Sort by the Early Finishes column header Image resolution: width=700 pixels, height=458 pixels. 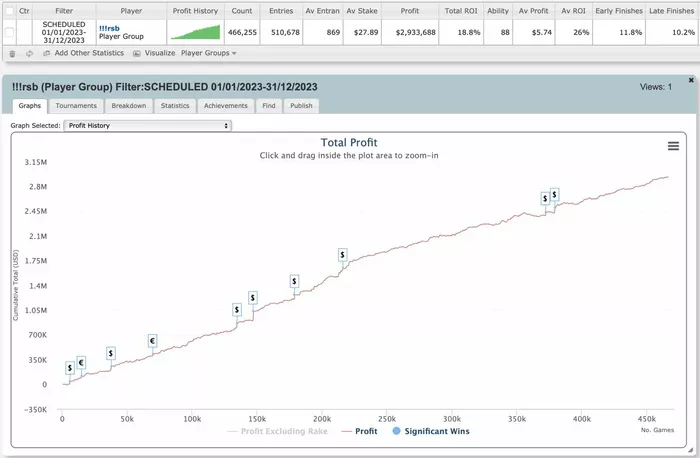[619, 11]
